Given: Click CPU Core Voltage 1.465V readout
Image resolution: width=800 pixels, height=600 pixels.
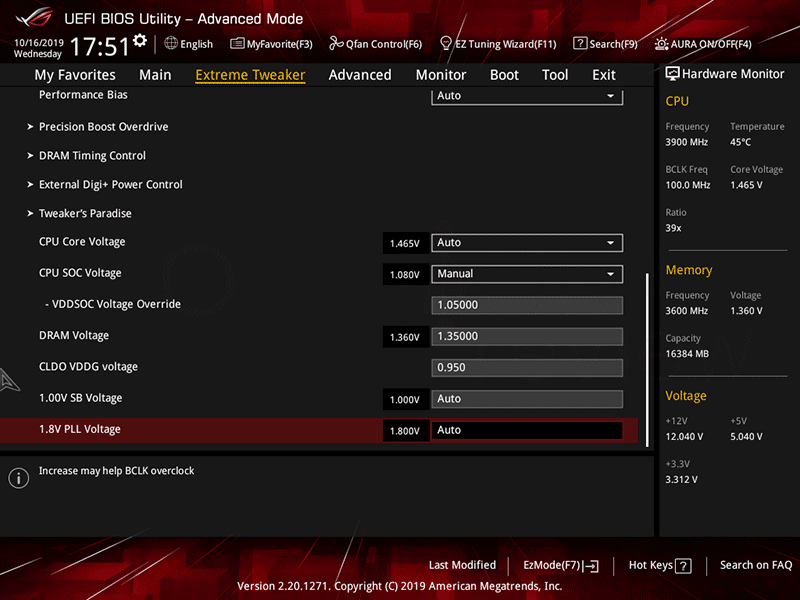Looking at the screenshot, I should coord(405,243).
